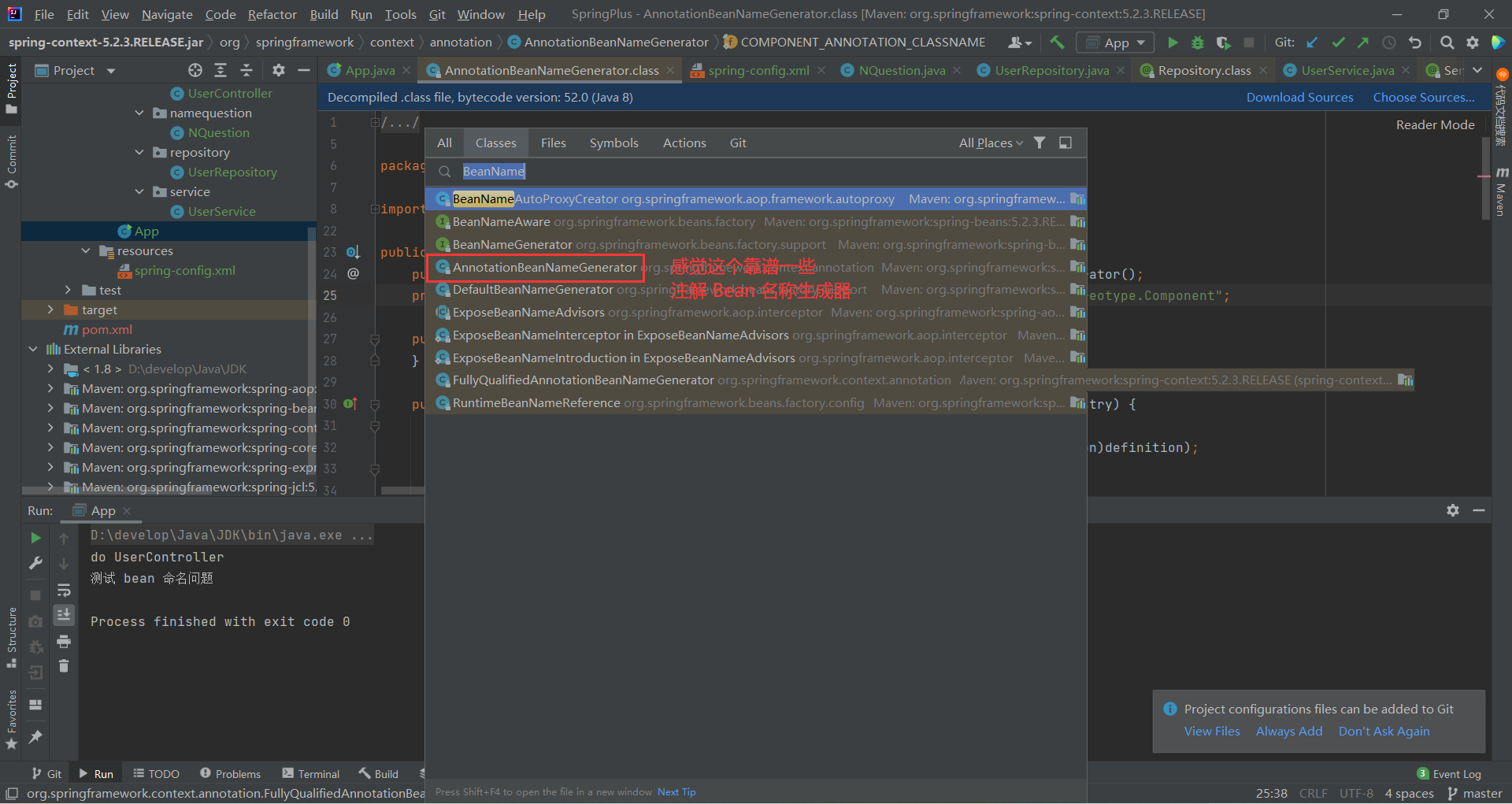The image size is (1512, 804).
Task: Click Download Sources link
Action: [x=1299, y=97]
